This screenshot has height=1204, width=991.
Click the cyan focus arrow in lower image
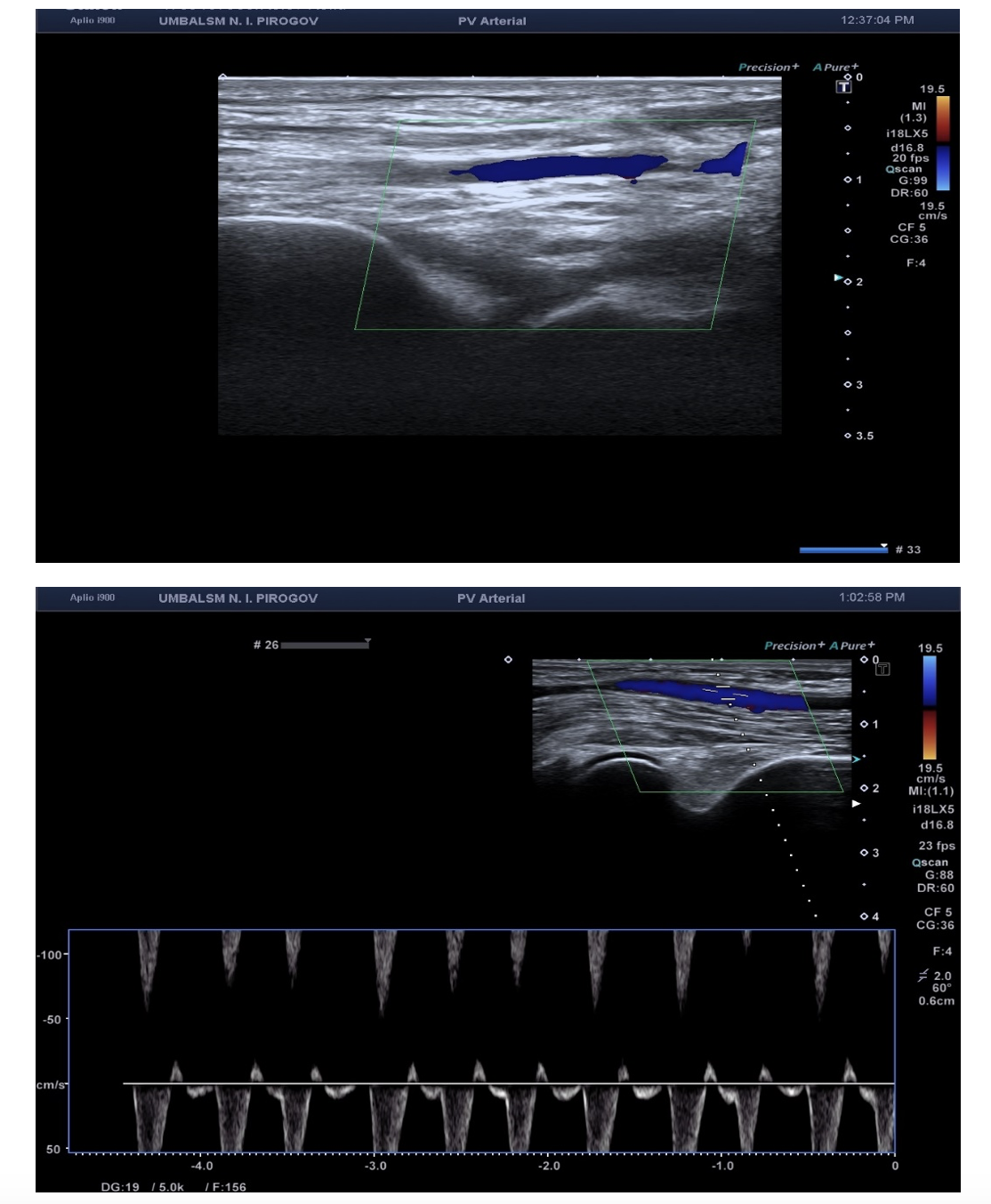[857, 759]
